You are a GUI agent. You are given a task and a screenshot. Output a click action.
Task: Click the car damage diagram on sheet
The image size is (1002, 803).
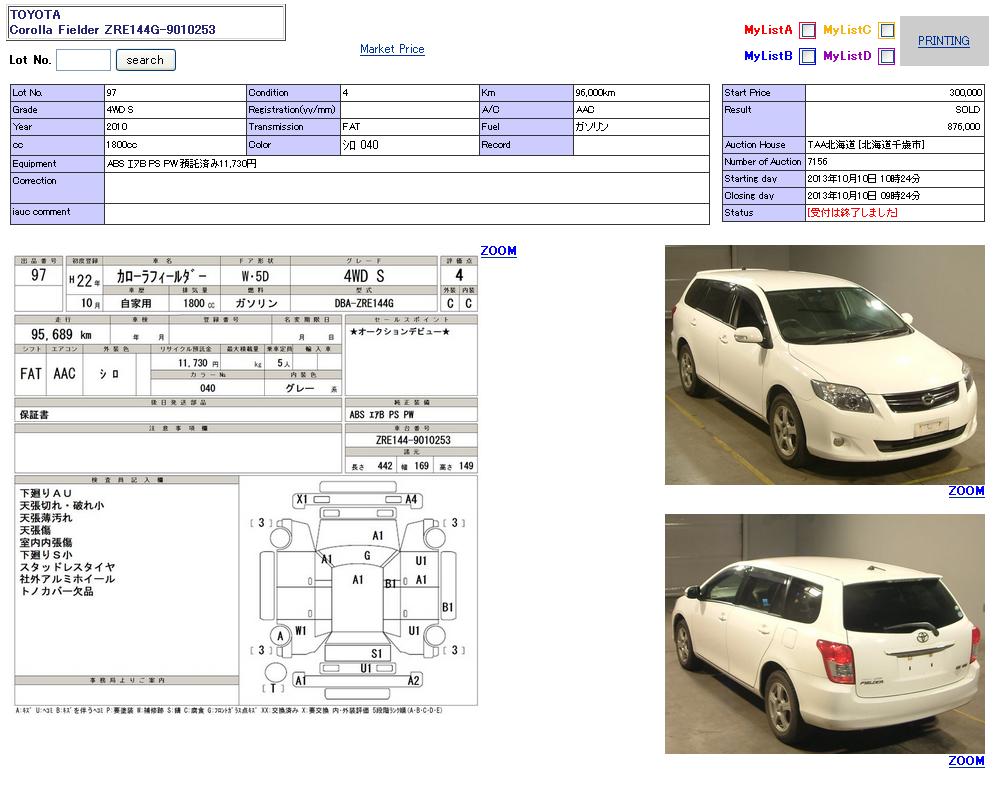pyautogui.click(x=358, y=590)
